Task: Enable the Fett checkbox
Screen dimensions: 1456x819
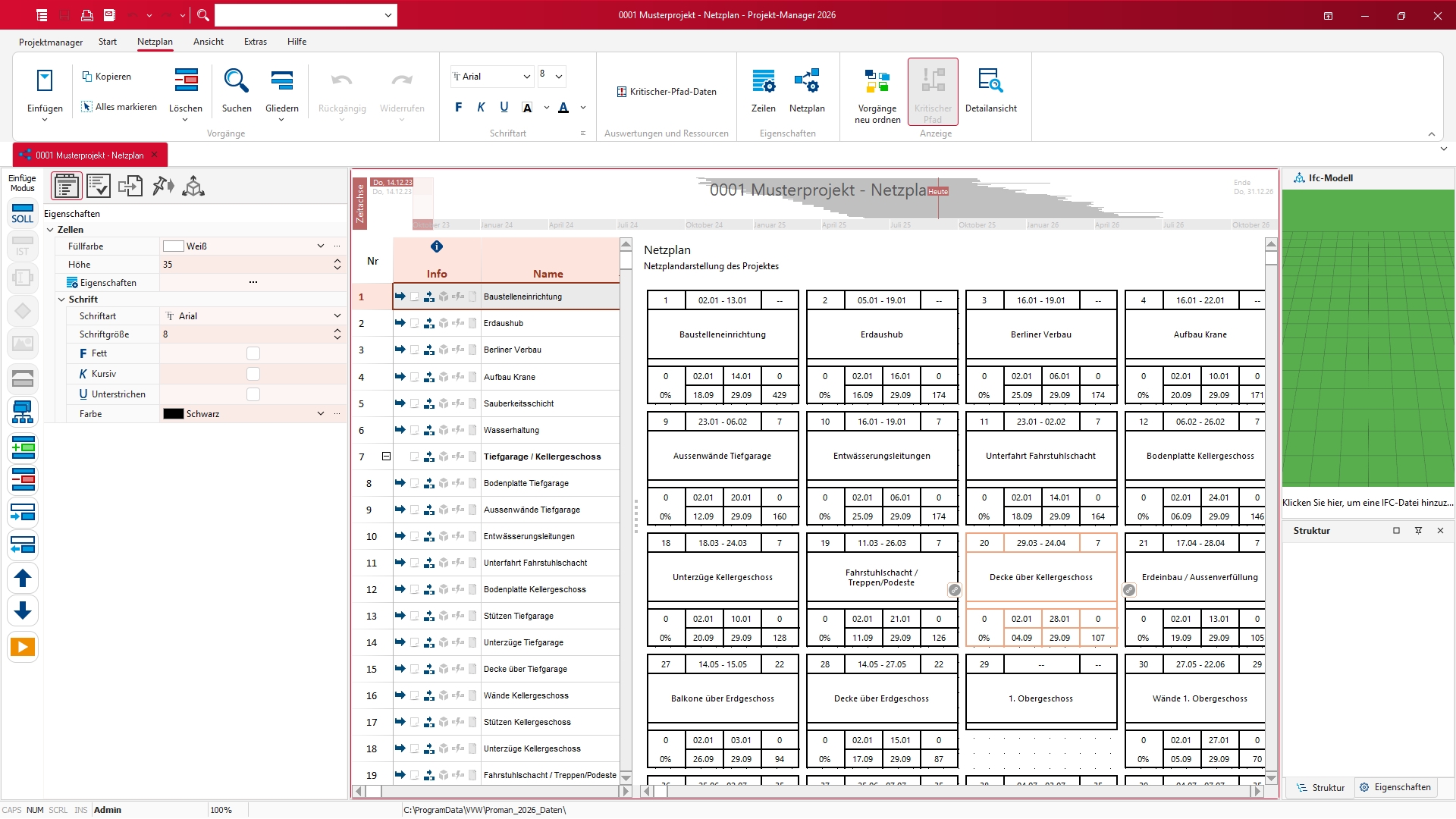Action: click(x=253, y=353)
